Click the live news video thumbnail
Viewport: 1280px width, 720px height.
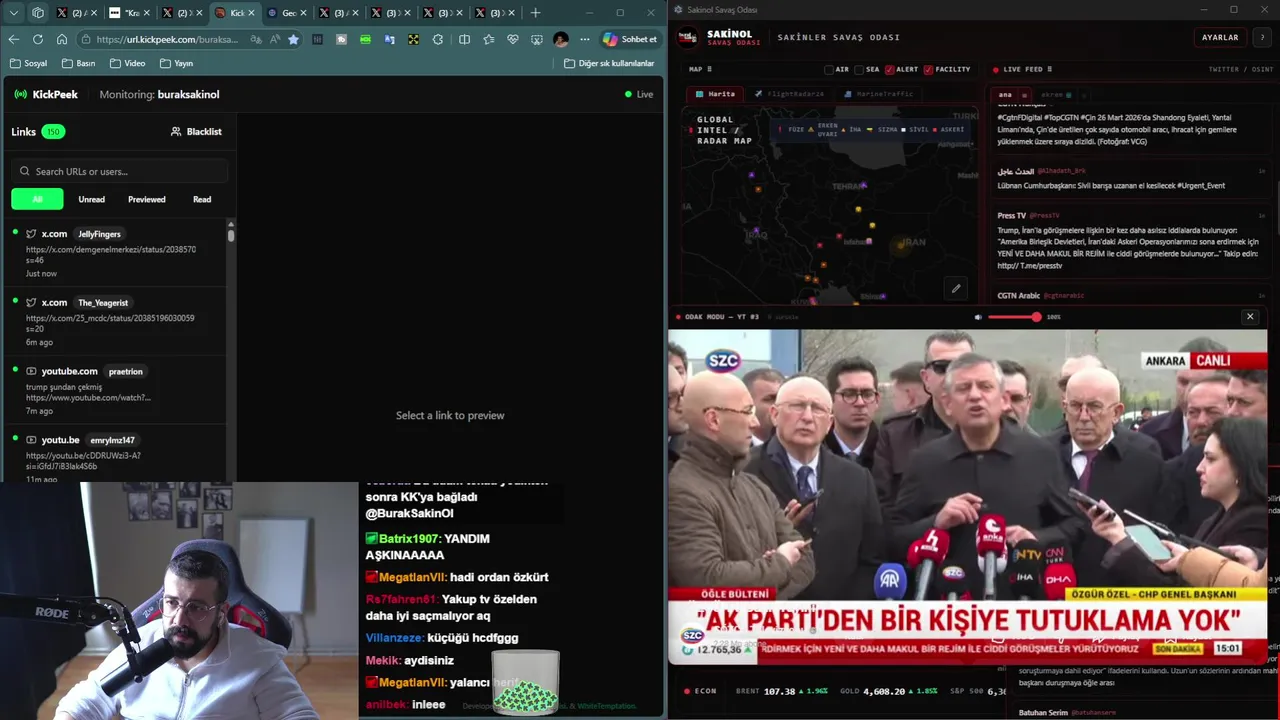click(967, 496)
